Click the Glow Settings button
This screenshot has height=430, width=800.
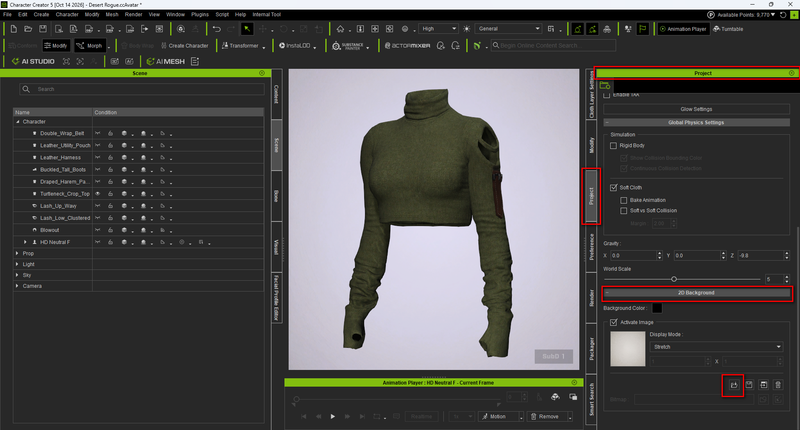tap(696, 109)
